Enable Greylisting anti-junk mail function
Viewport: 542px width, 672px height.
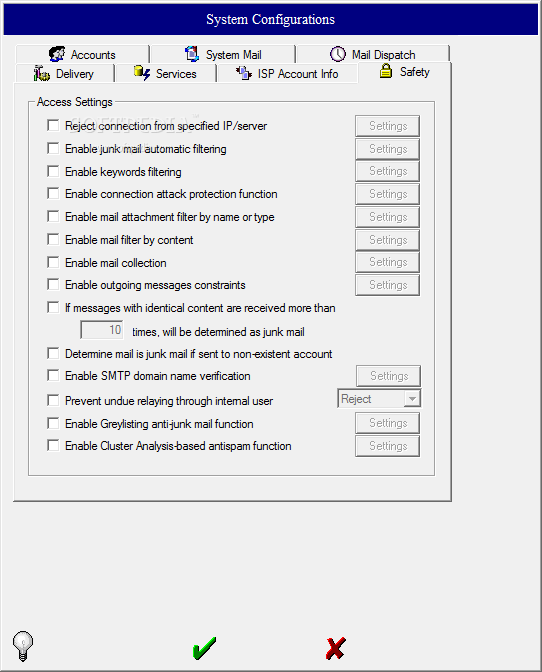[x=53, y=423]
